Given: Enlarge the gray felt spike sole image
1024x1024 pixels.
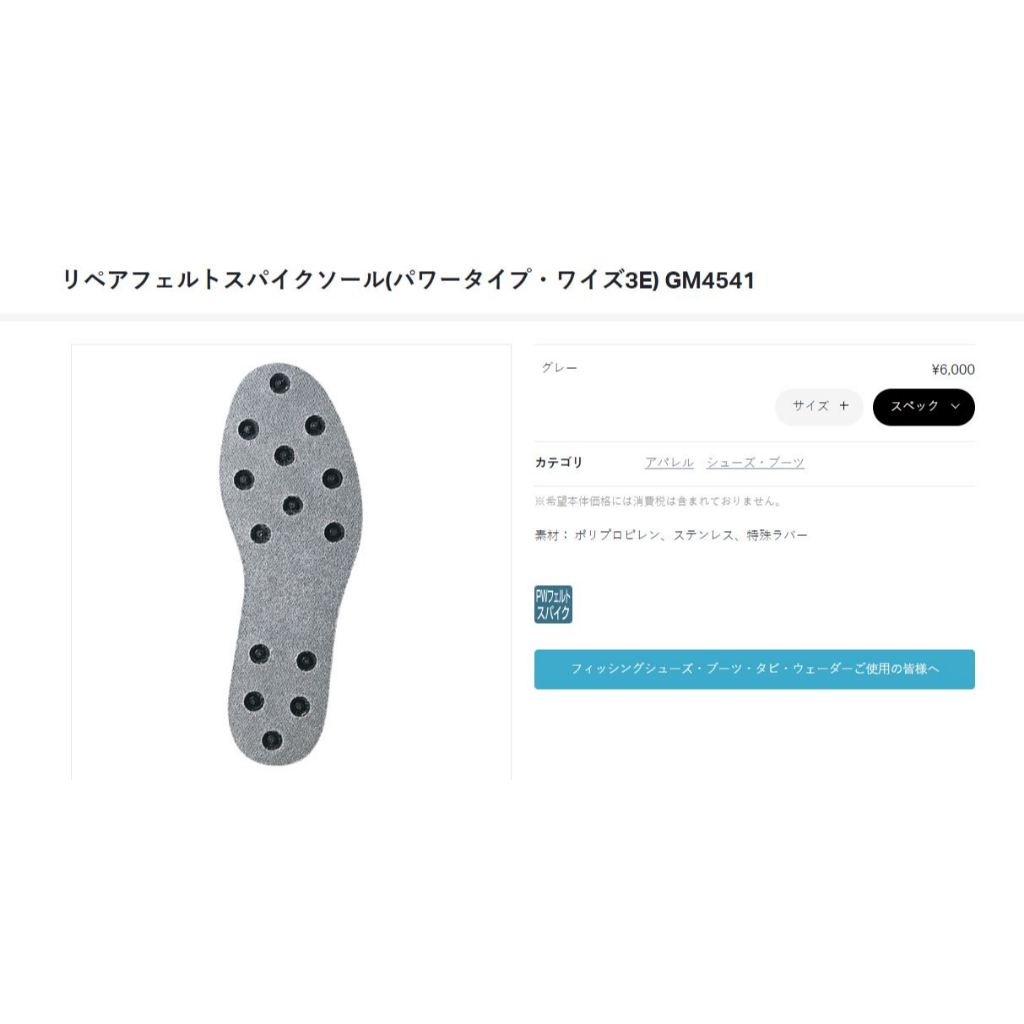Looking at the screenshot, I should coord(291,564).
